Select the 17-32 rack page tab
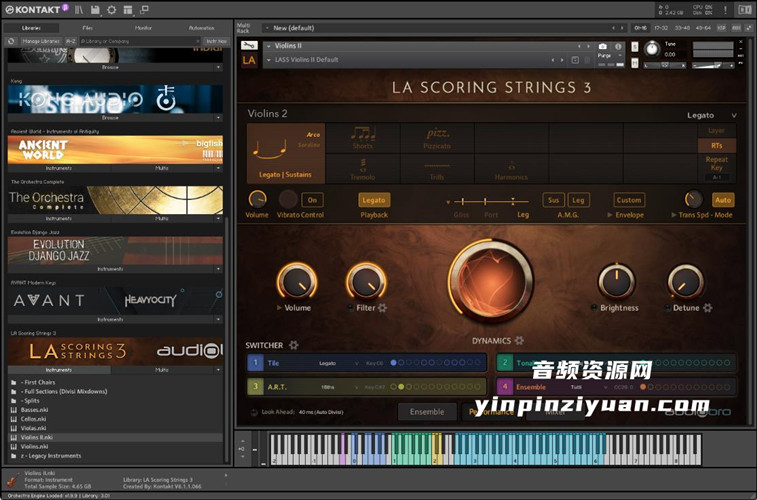The width and height of the screenshot is (757, 500). coord(661,28)
